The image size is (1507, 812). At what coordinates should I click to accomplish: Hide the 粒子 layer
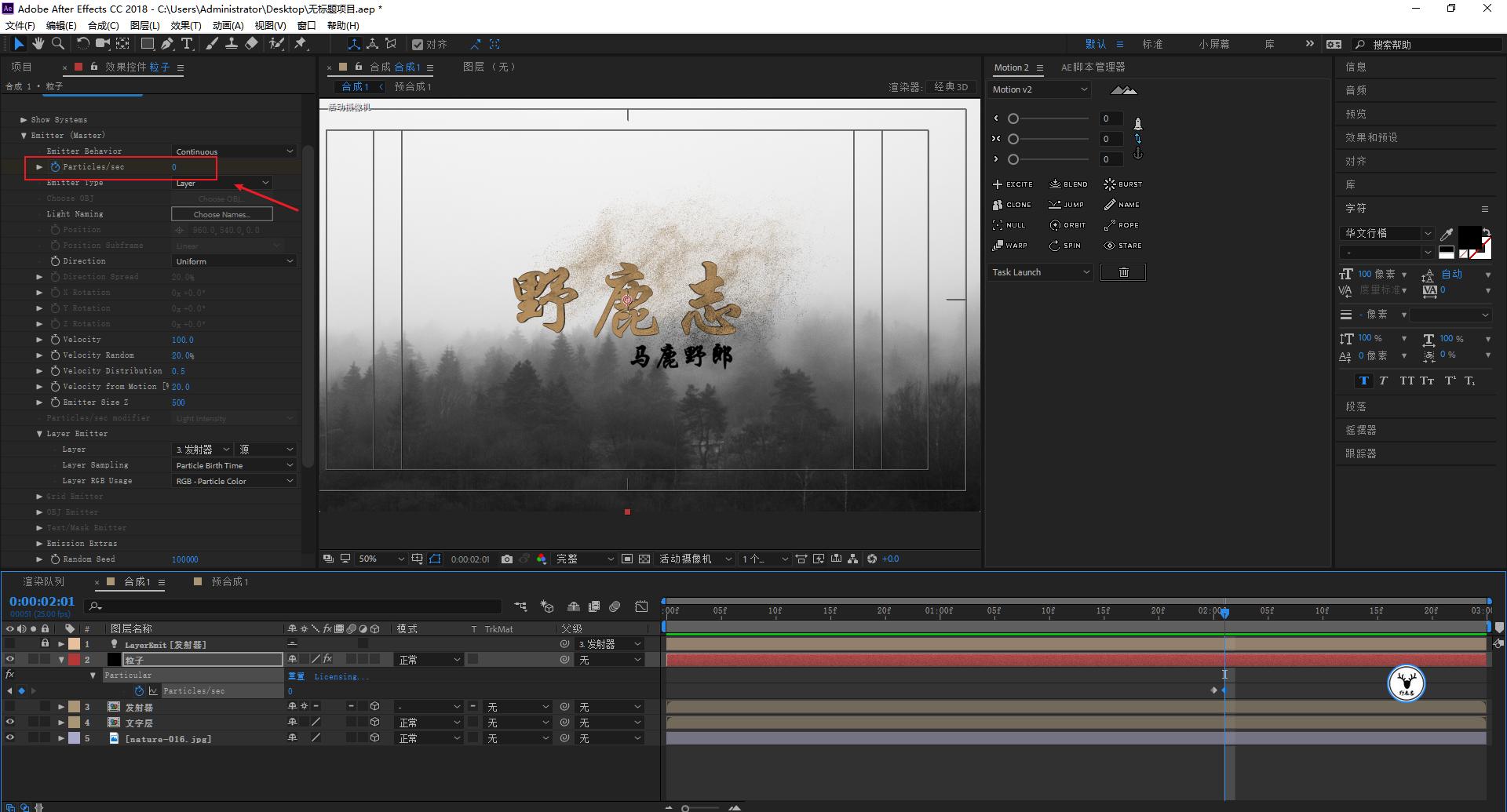[x=10, y=659]
